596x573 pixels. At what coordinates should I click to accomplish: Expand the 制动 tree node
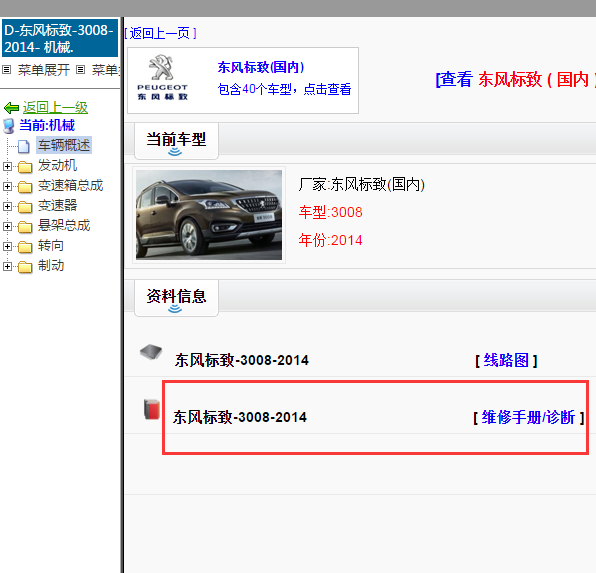pos(7,266)
